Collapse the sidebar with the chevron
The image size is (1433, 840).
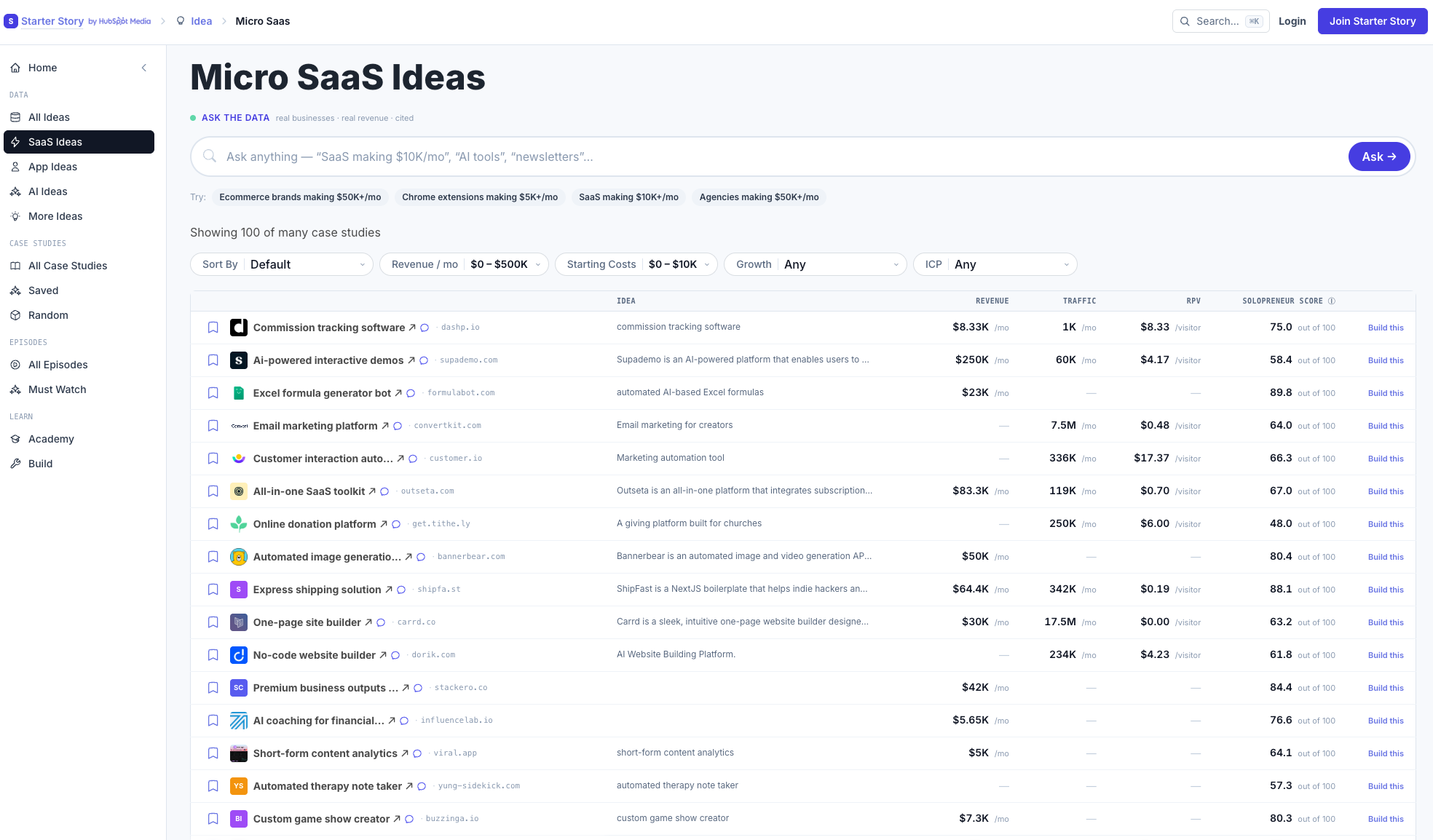point(144,68)
